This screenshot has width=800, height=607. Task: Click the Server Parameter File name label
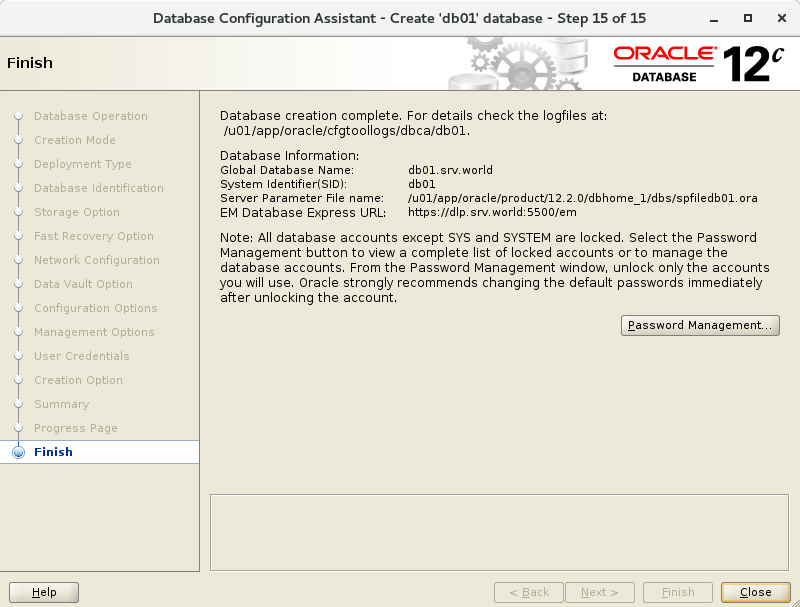click(x=302, y=198)
